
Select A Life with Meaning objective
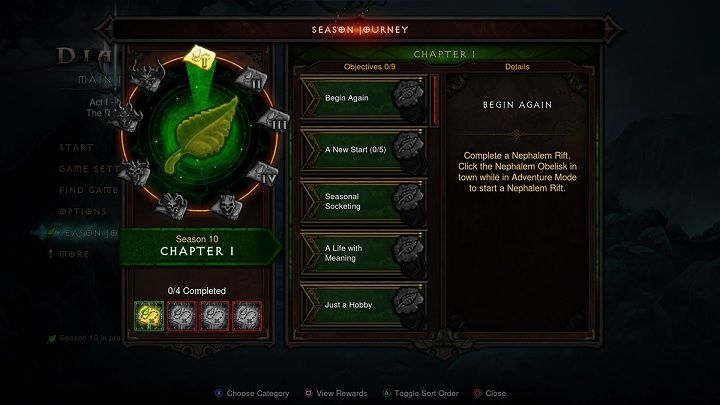(x=364, y=253)
